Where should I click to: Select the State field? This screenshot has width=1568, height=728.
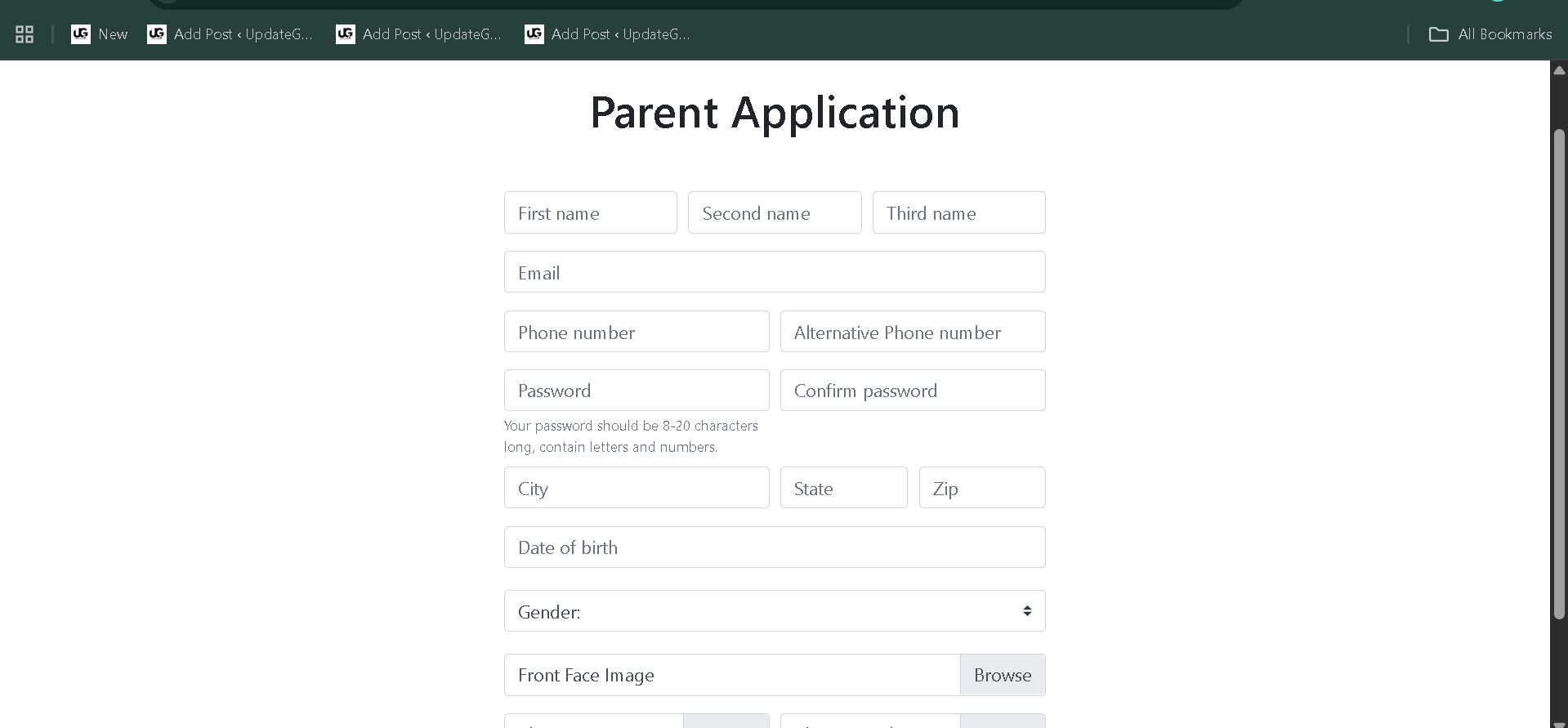pyautogui.click(x=843, y=488)
